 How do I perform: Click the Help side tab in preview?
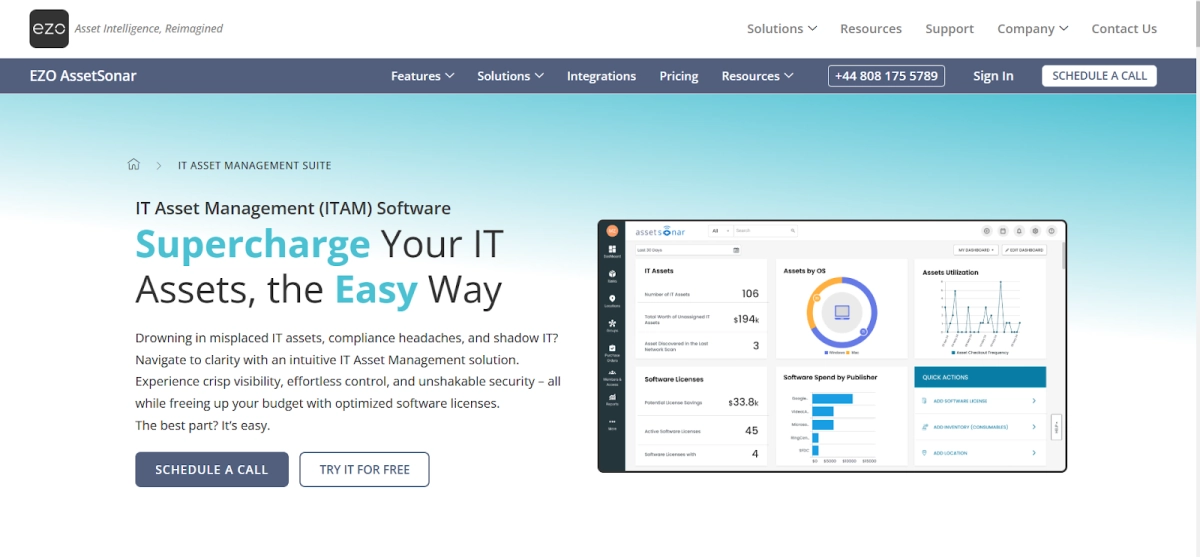point(1055,427)
